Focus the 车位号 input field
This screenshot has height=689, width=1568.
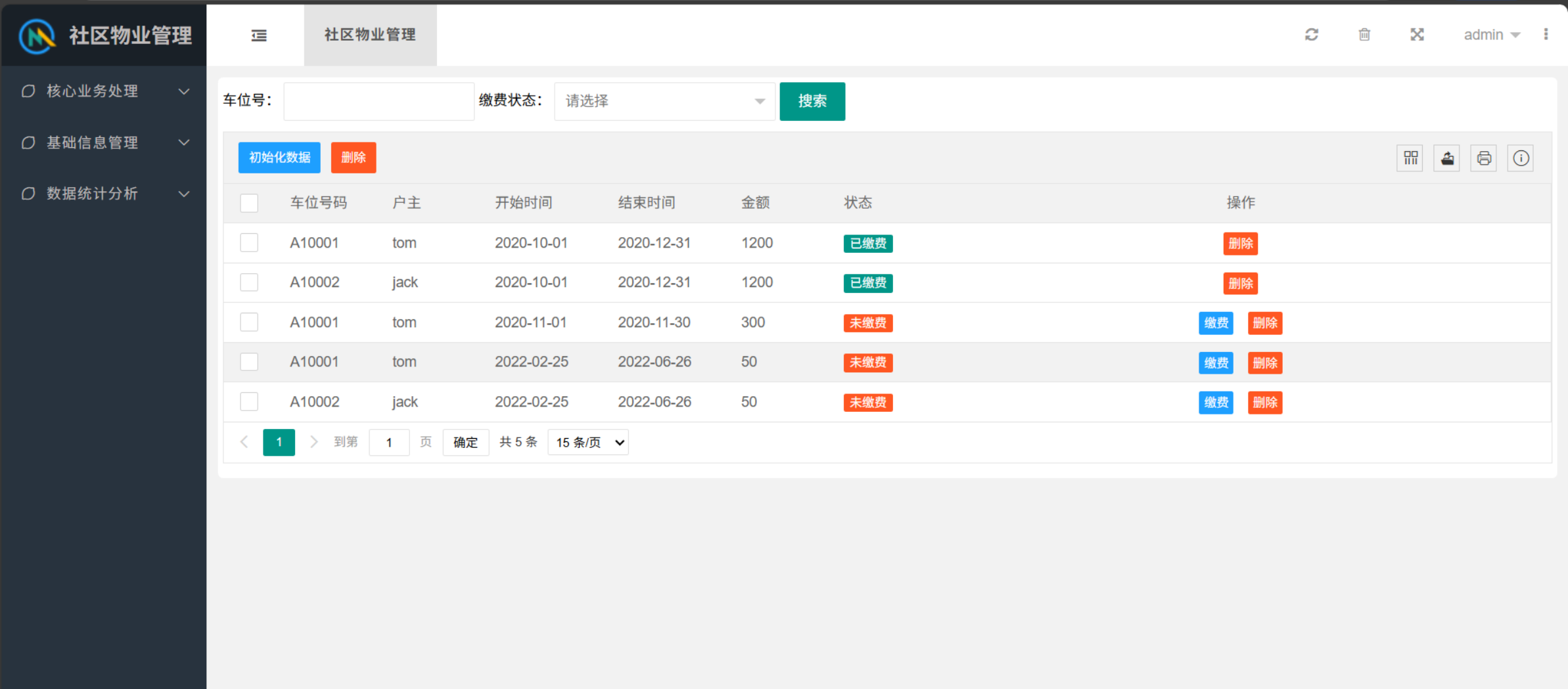pos(379,101)
